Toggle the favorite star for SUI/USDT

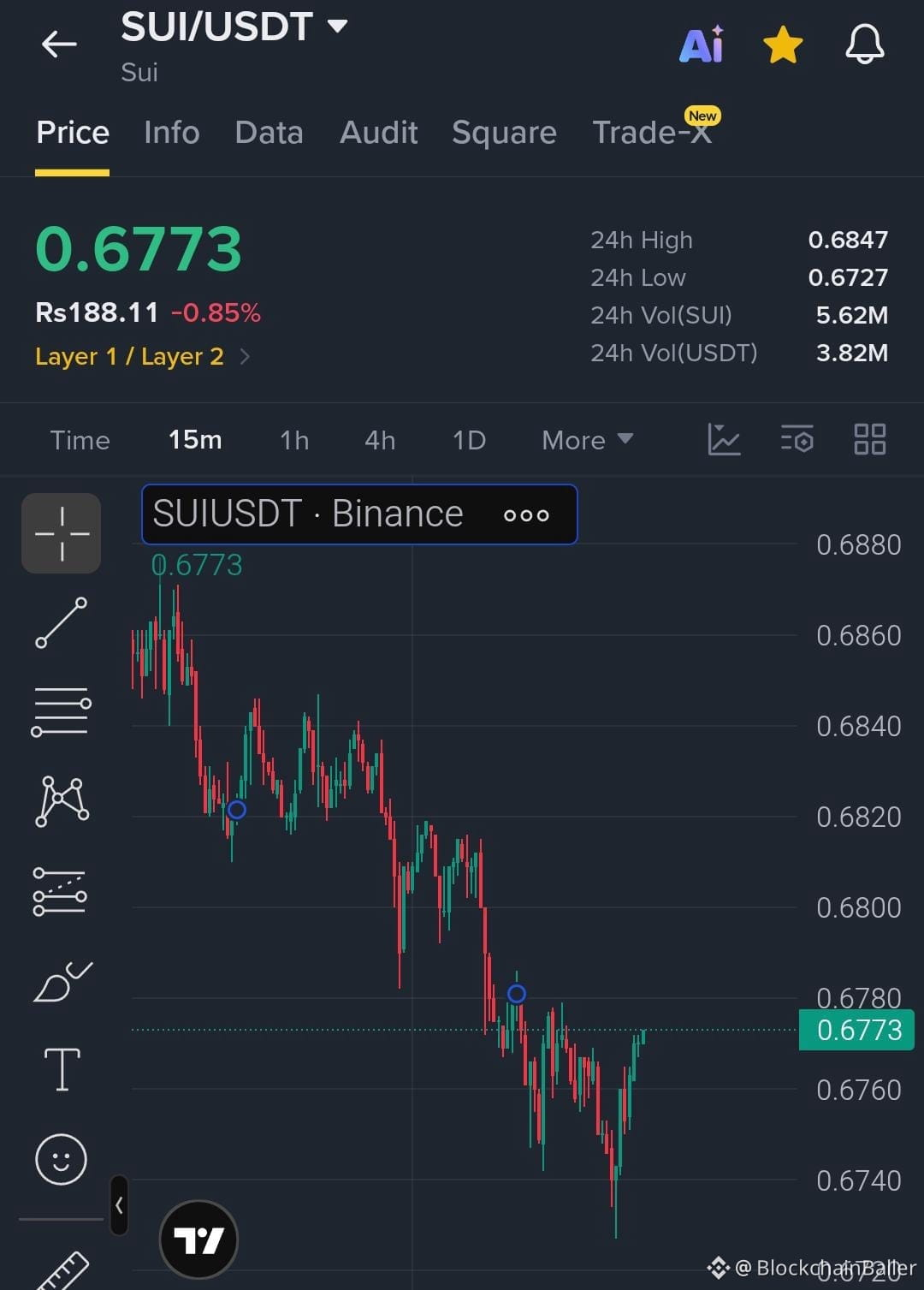(x=783, y=45)
